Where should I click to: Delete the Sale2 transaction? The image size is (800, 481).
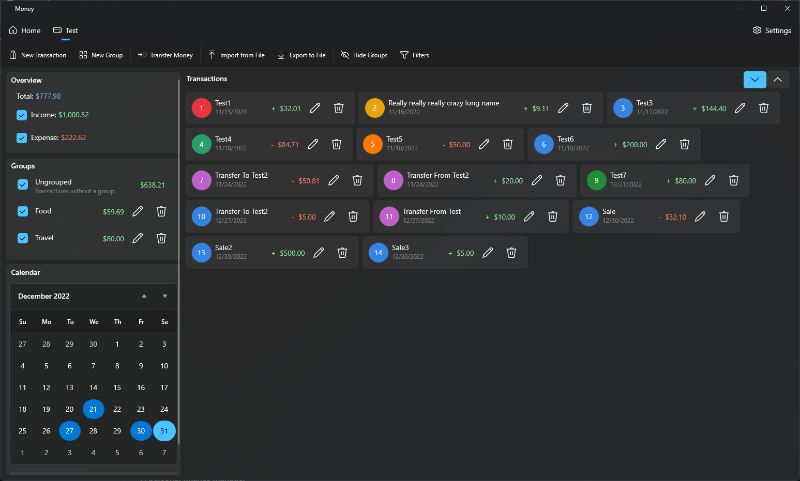click(x=342, y=253)
